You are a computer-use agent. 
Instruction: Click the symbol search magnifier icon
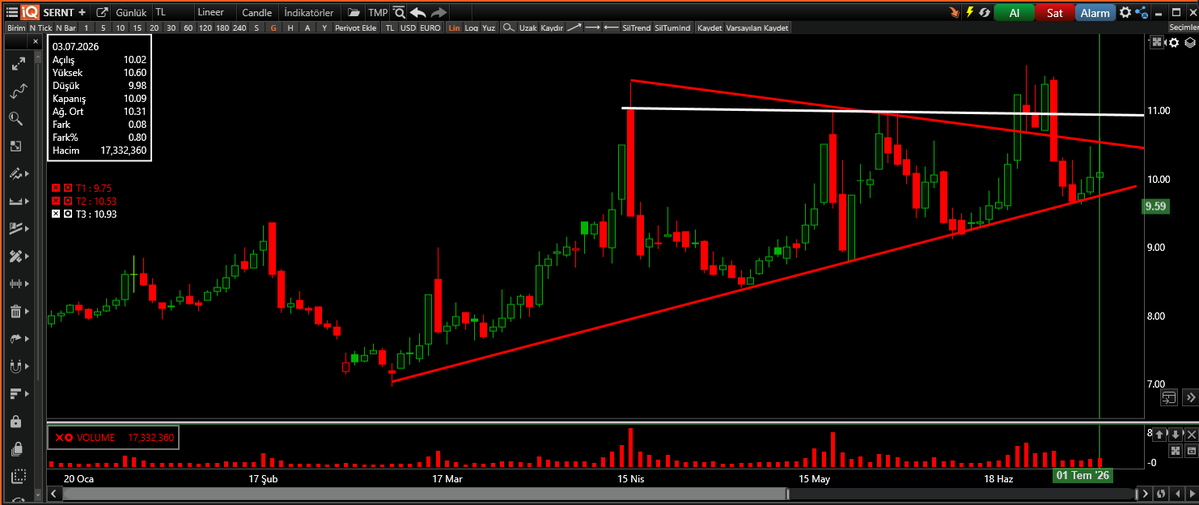click(398, 13)
